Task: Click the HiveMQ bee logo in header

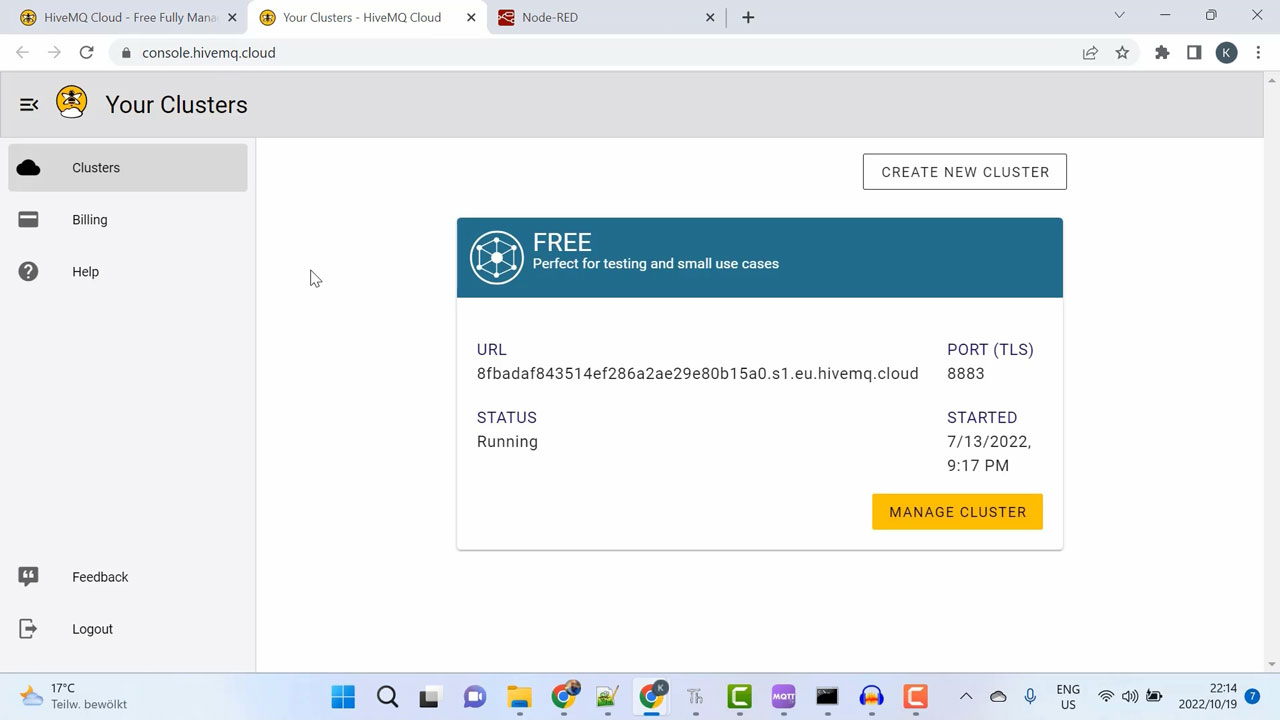Action: point(71,102)
